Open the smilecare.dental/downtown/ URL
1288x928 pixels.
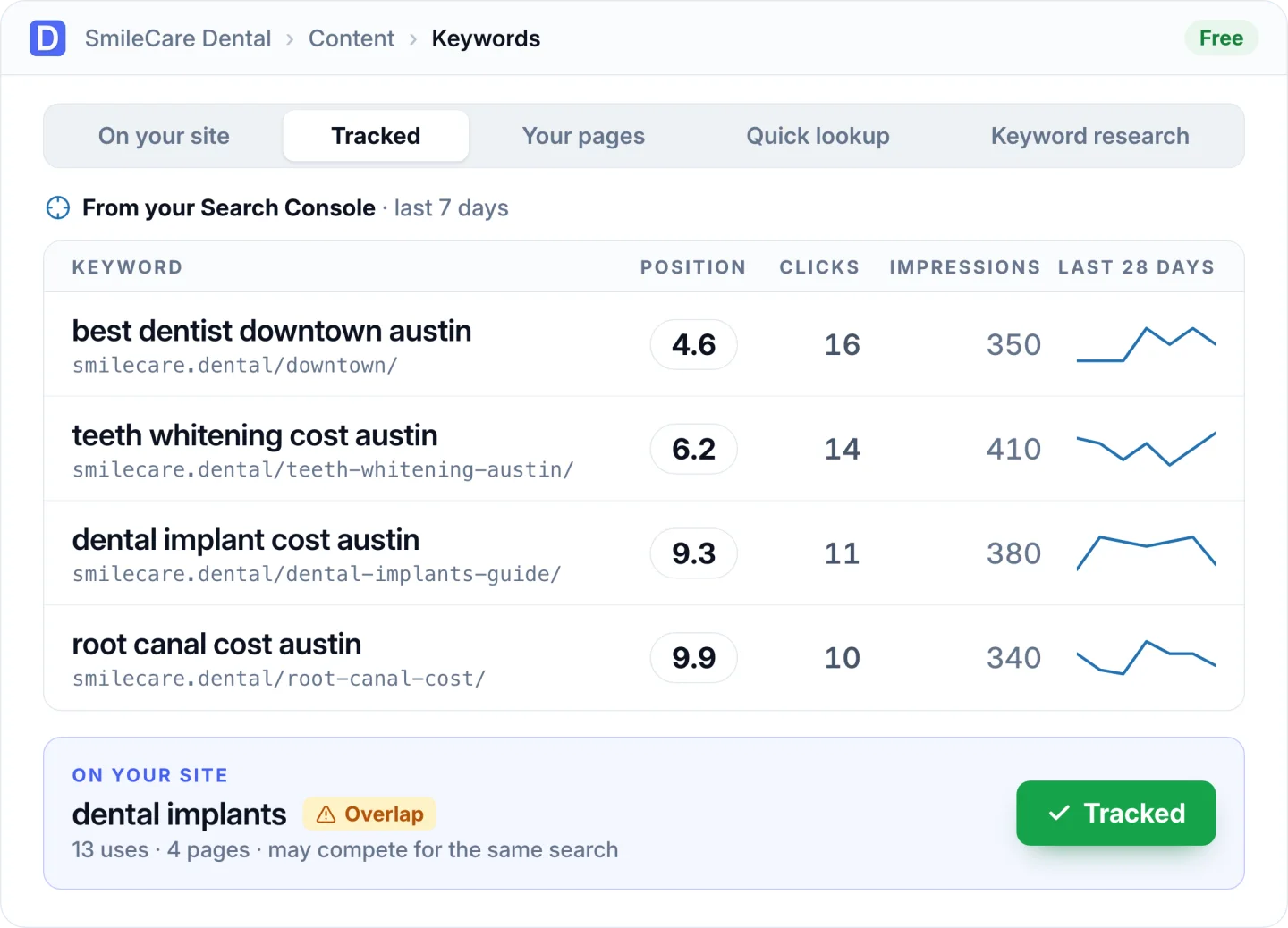click(235, 366)
